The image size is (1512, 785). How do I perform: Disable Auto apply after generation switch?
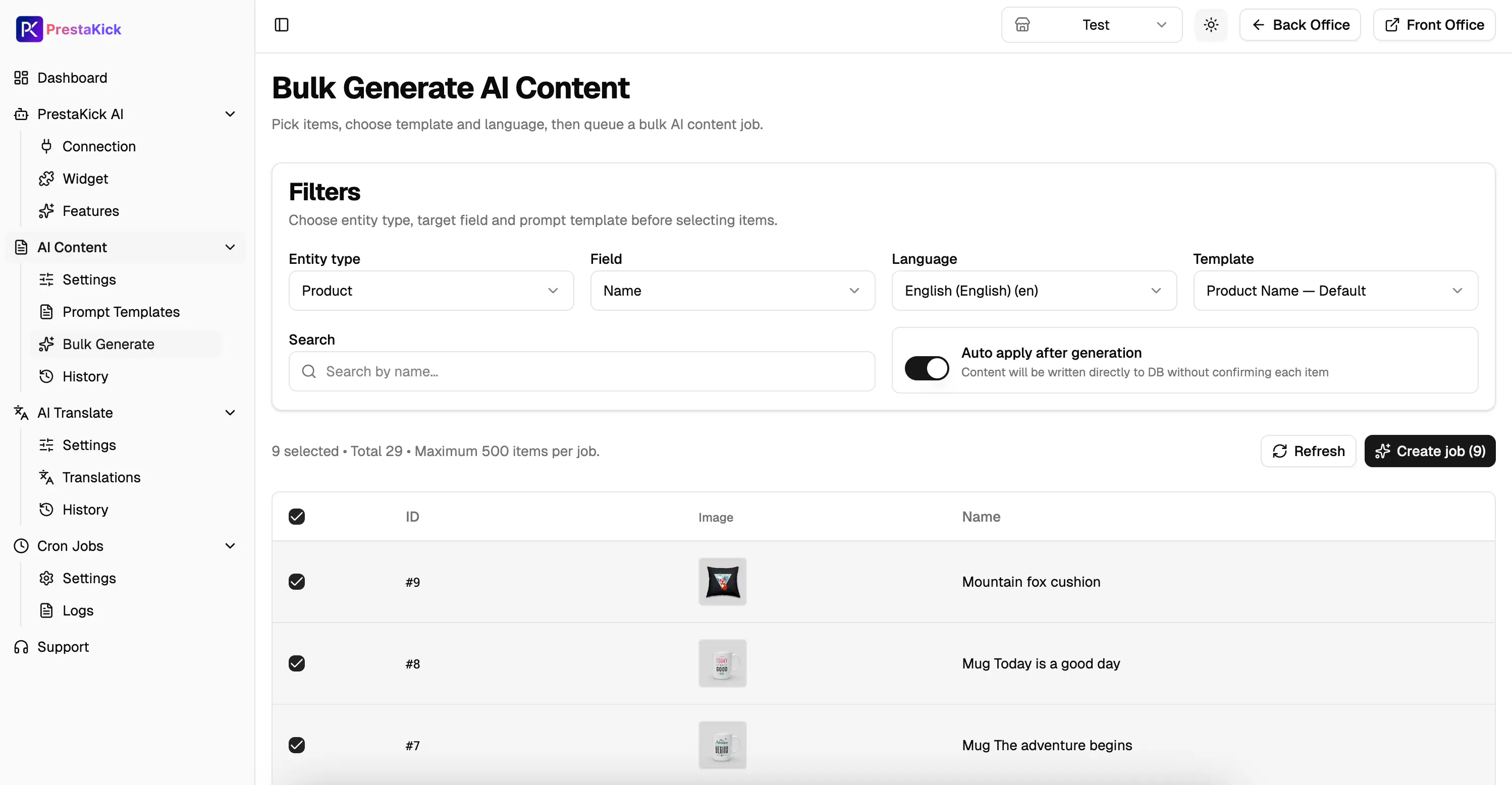[926, 368]
